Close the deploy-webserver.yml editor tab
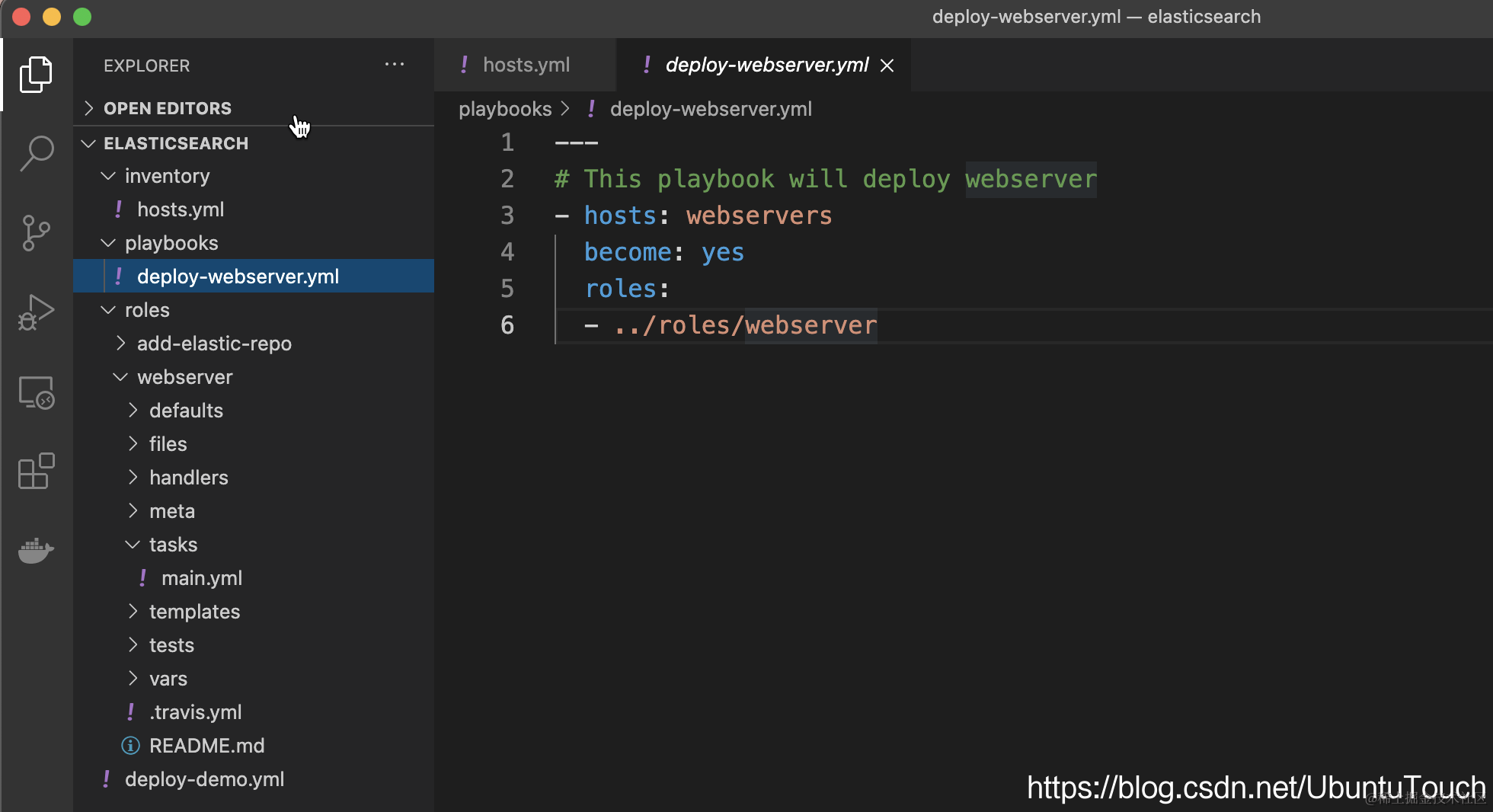 tap(887, 66)
